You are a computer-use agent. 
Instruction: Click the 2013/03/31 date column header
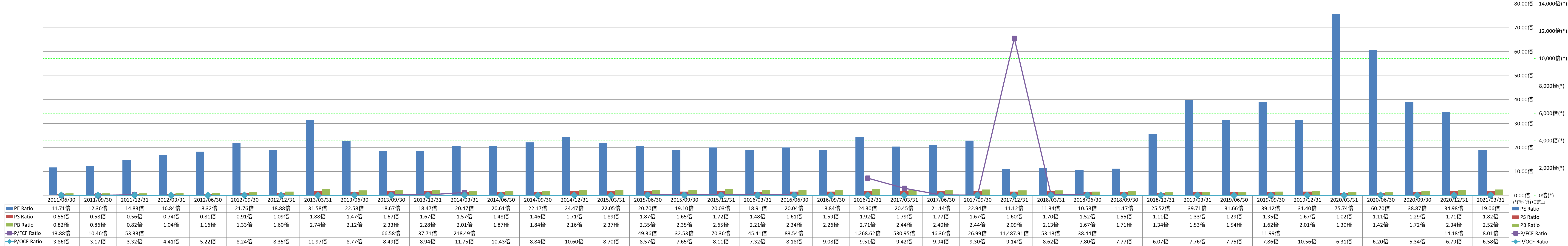point(318,200)
